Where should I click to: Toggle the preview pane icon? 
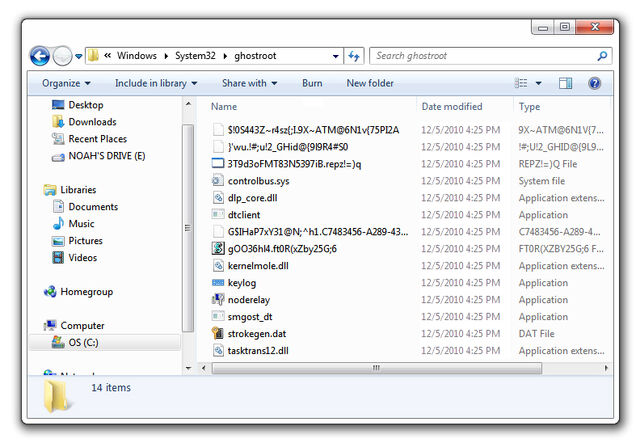565,83
